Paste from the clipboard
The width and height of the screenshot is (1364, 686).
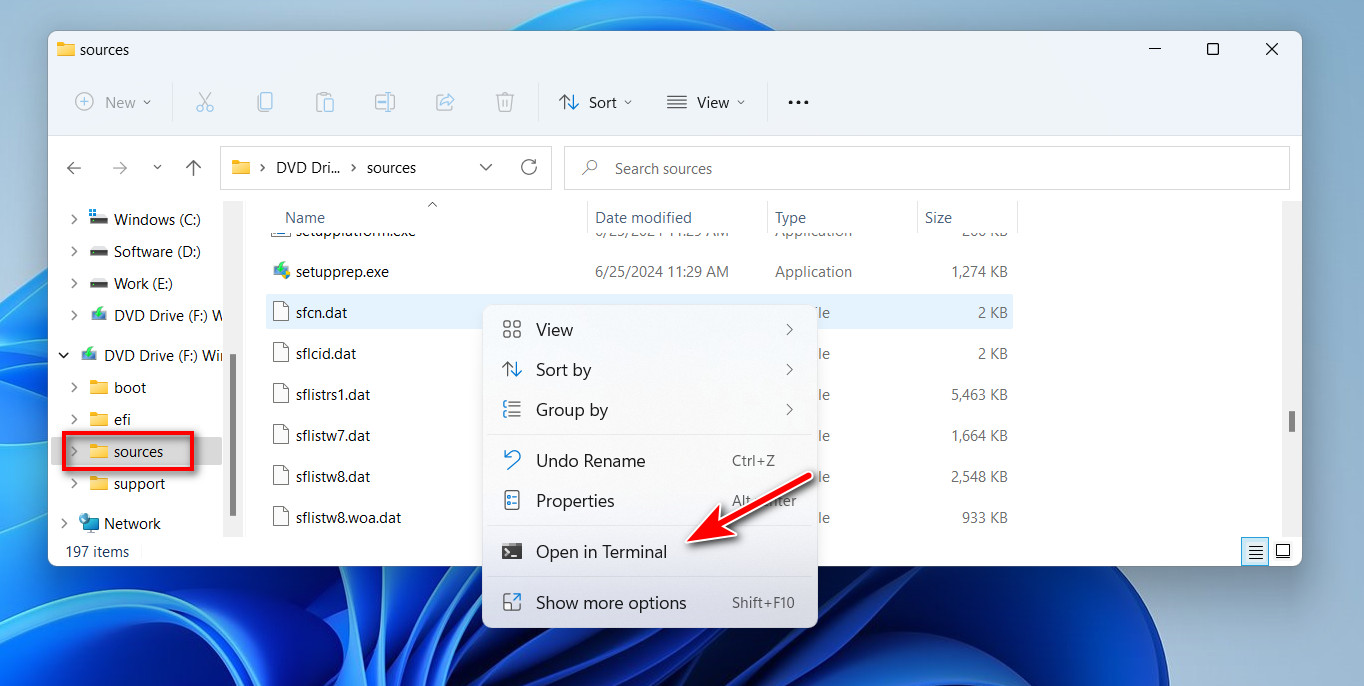pyautogui.click(x=324, y=101)
